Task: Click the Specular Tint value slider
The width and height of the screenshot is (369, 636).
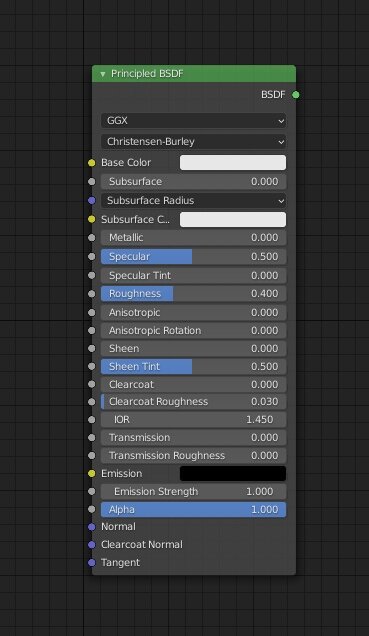Action: pyautogui.click(x=193, y=275)
